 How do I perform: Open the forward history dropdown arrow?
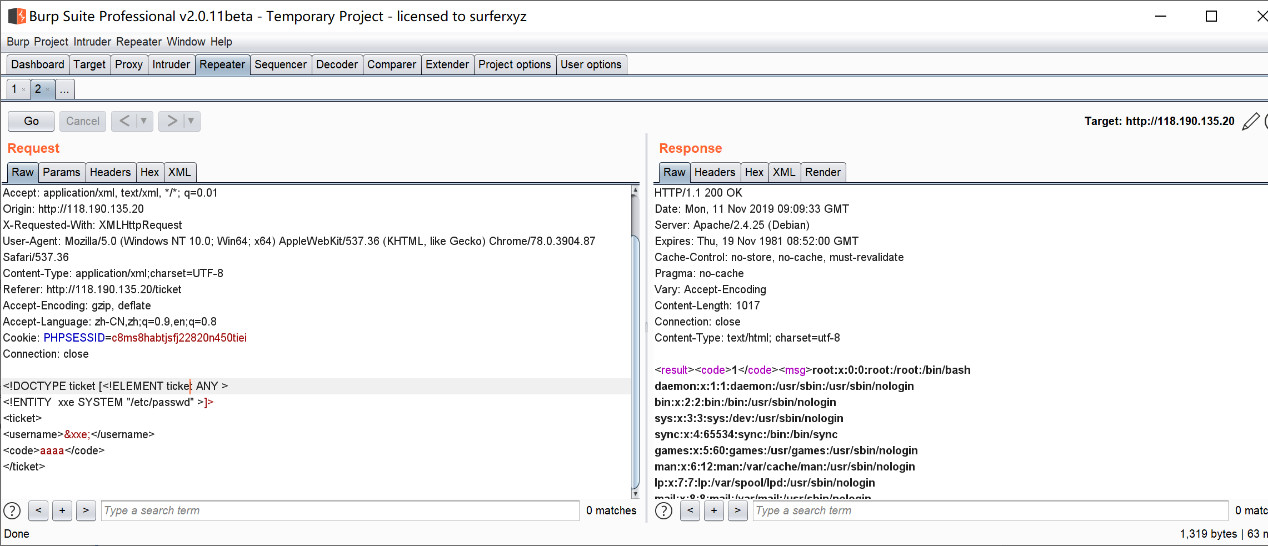tap(192, 121)
